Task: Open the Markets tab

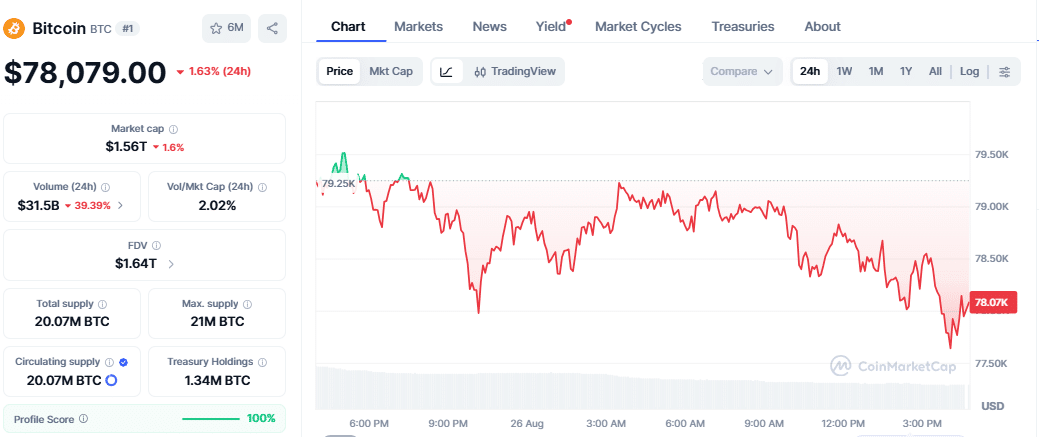Action: point(418,27)
